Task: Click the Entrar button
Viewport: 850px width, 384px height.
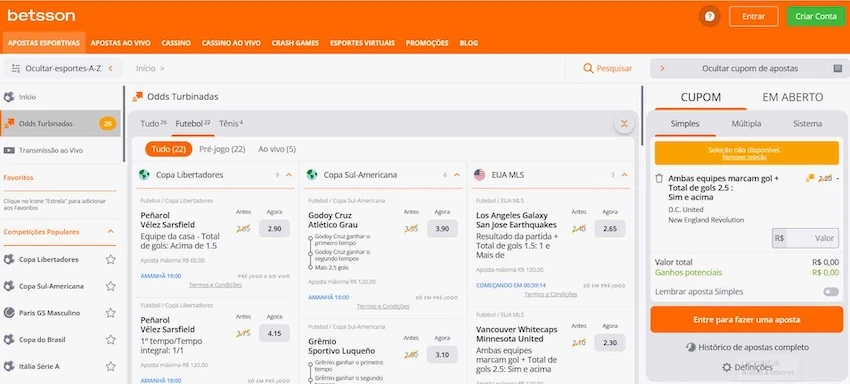Action: click(754, 16)
